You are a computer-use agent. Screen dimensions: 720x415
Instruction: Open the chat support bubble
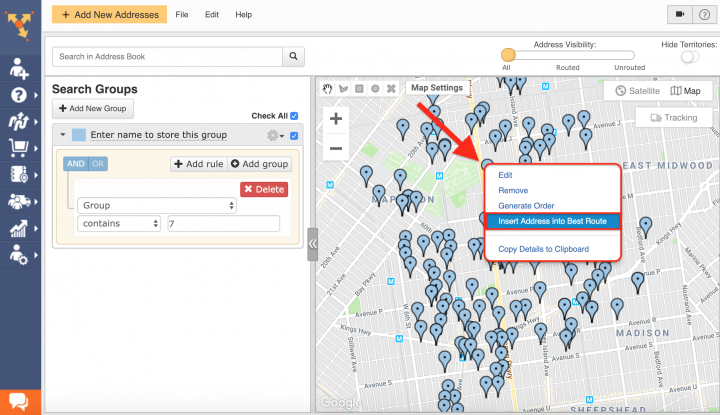[19, 402]
